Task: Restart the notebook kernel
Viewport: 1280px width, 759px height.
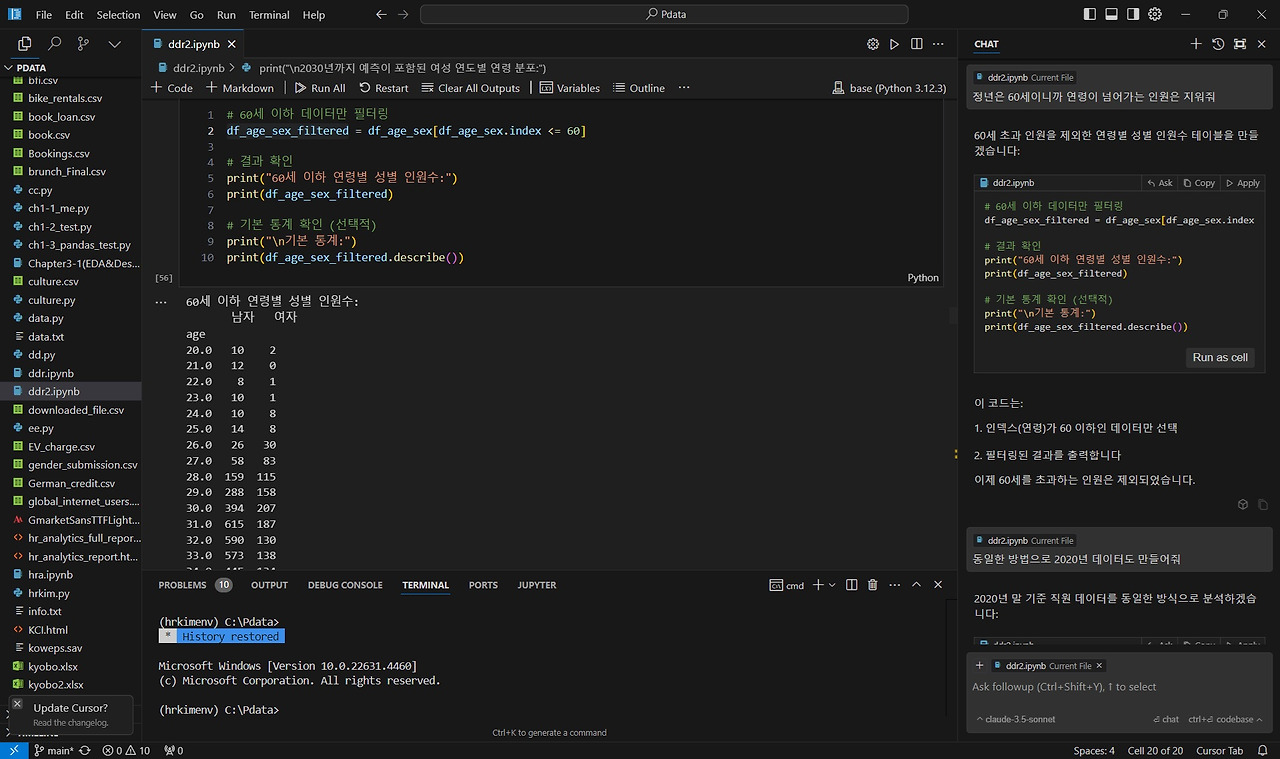Action: 384,88
